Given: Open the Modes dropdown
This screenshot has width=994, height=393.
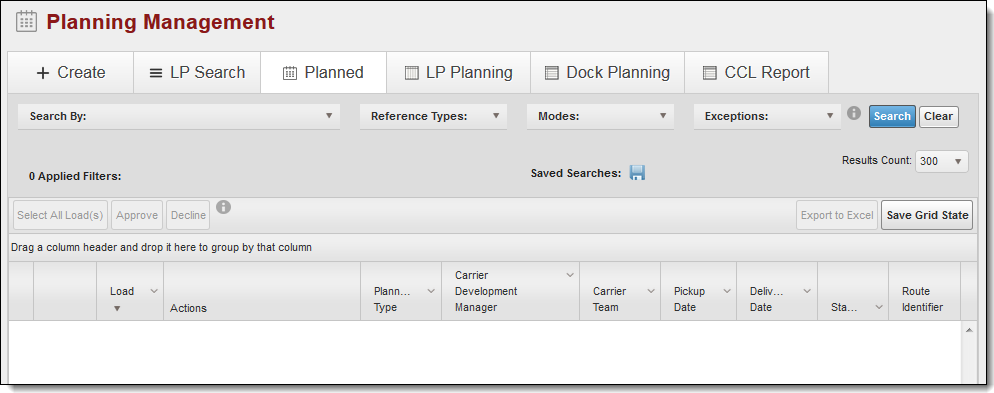Looking at the screenshot, I should pos(600,117).
